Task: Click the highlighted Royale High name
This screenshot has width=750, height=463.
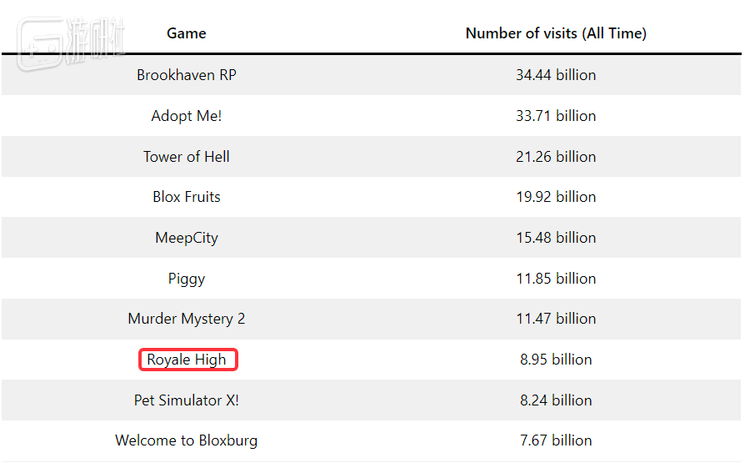Action: coord(188,360)
